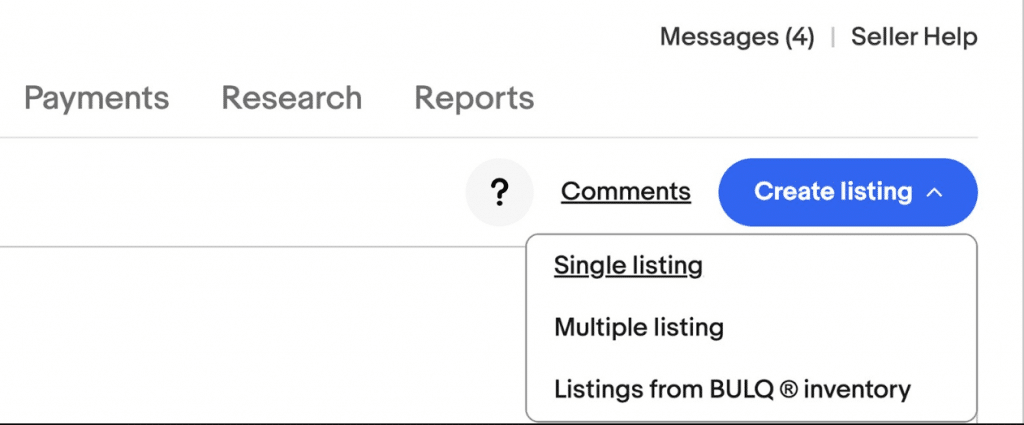View your four unread Messages
This screenshot has height=425, width=1024.
coord(737,37)
